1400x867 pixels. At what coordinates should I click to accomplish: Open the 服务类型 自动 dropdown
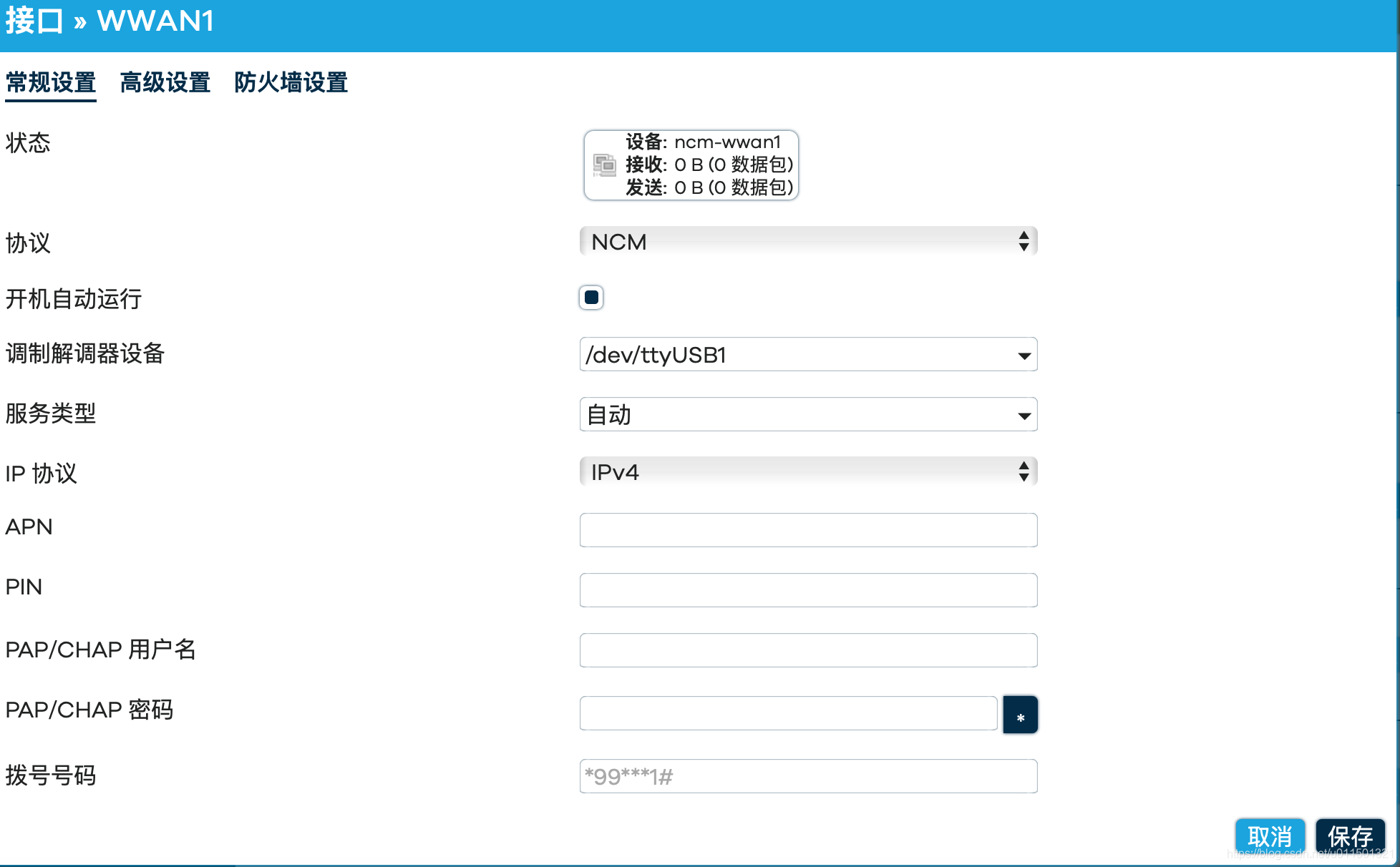coord(808,415)
